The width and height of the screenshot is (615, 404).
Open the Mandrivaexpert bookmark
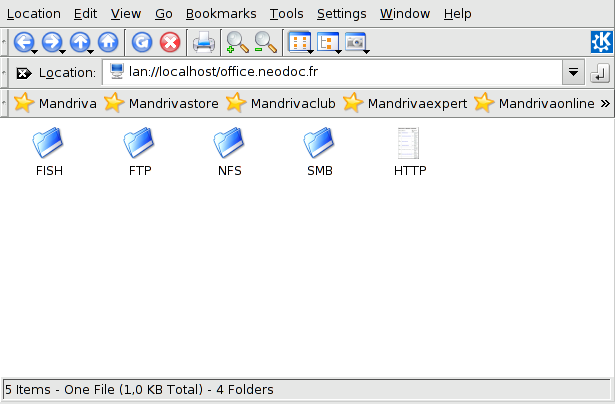[x=405, y=103]
